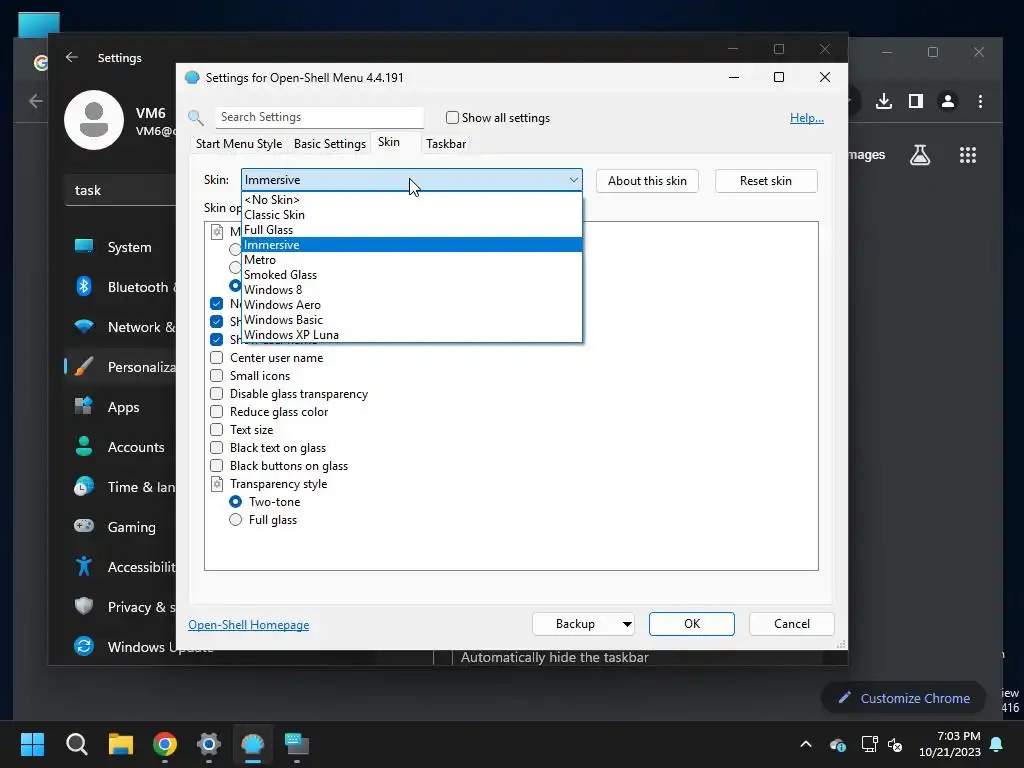
Task: Open Windows Start button on taskbar
Action: coord(32,744)
